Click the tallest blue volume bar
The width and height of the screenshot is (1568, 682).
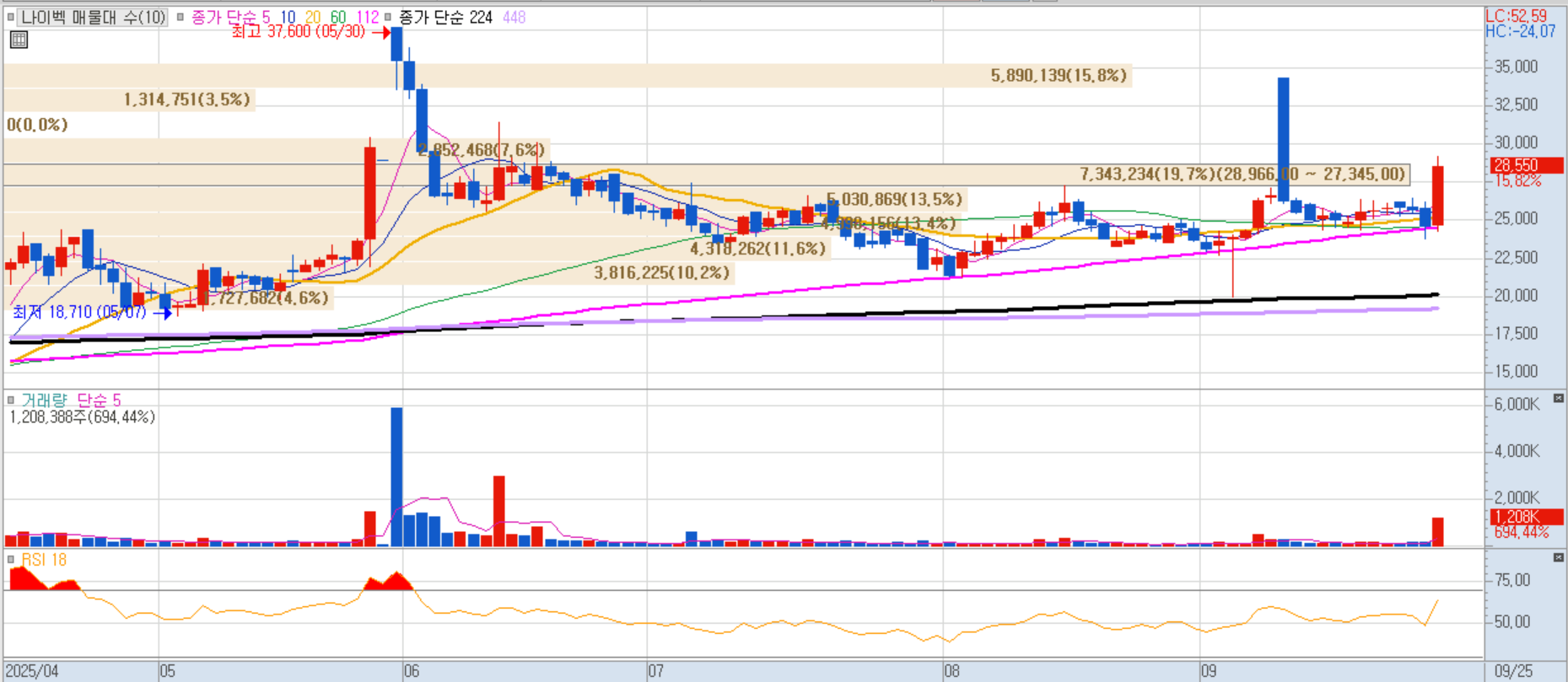tap(396, 477)
